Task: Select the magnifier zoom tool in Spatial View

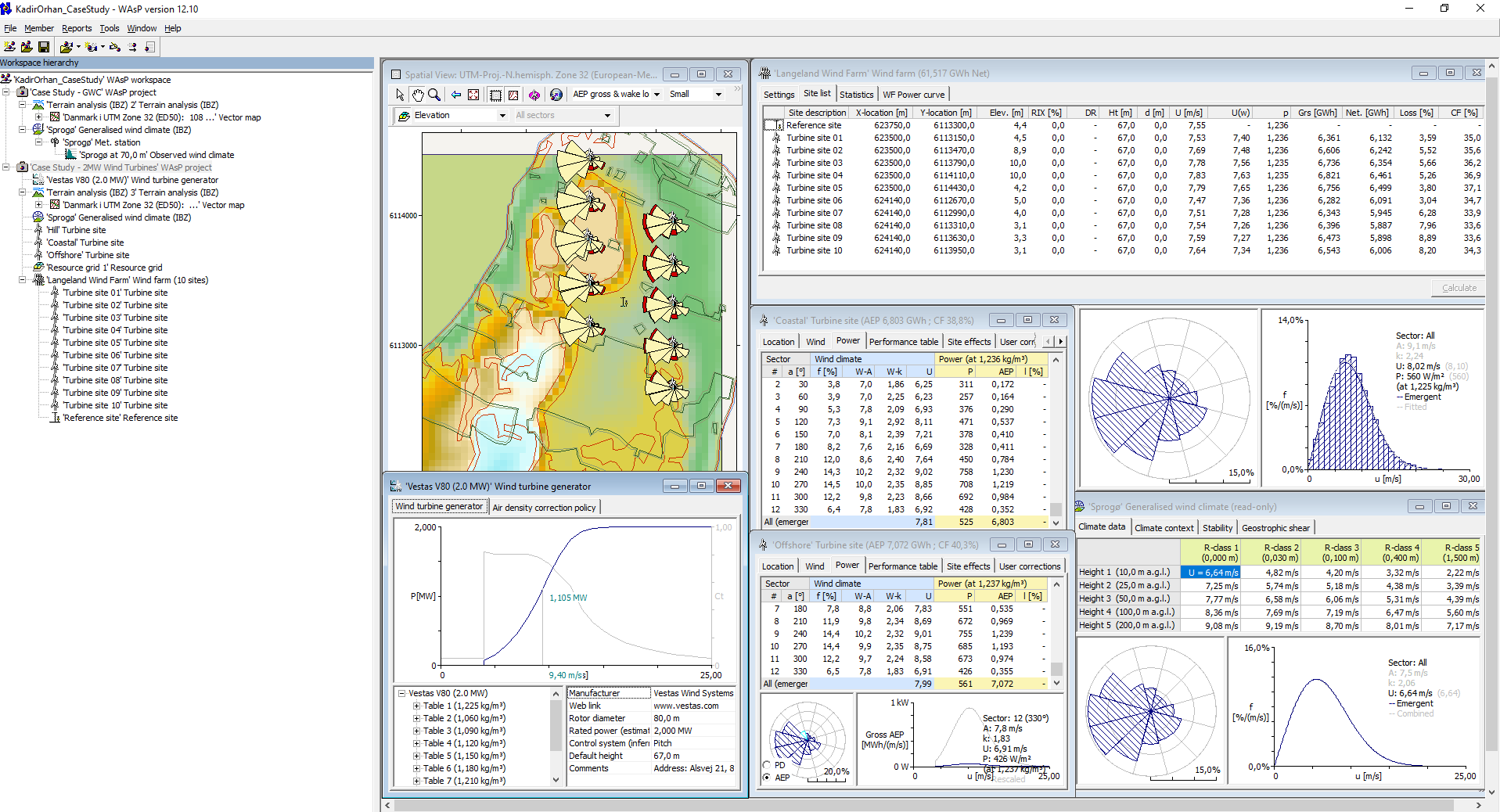Action: point(434,95)
